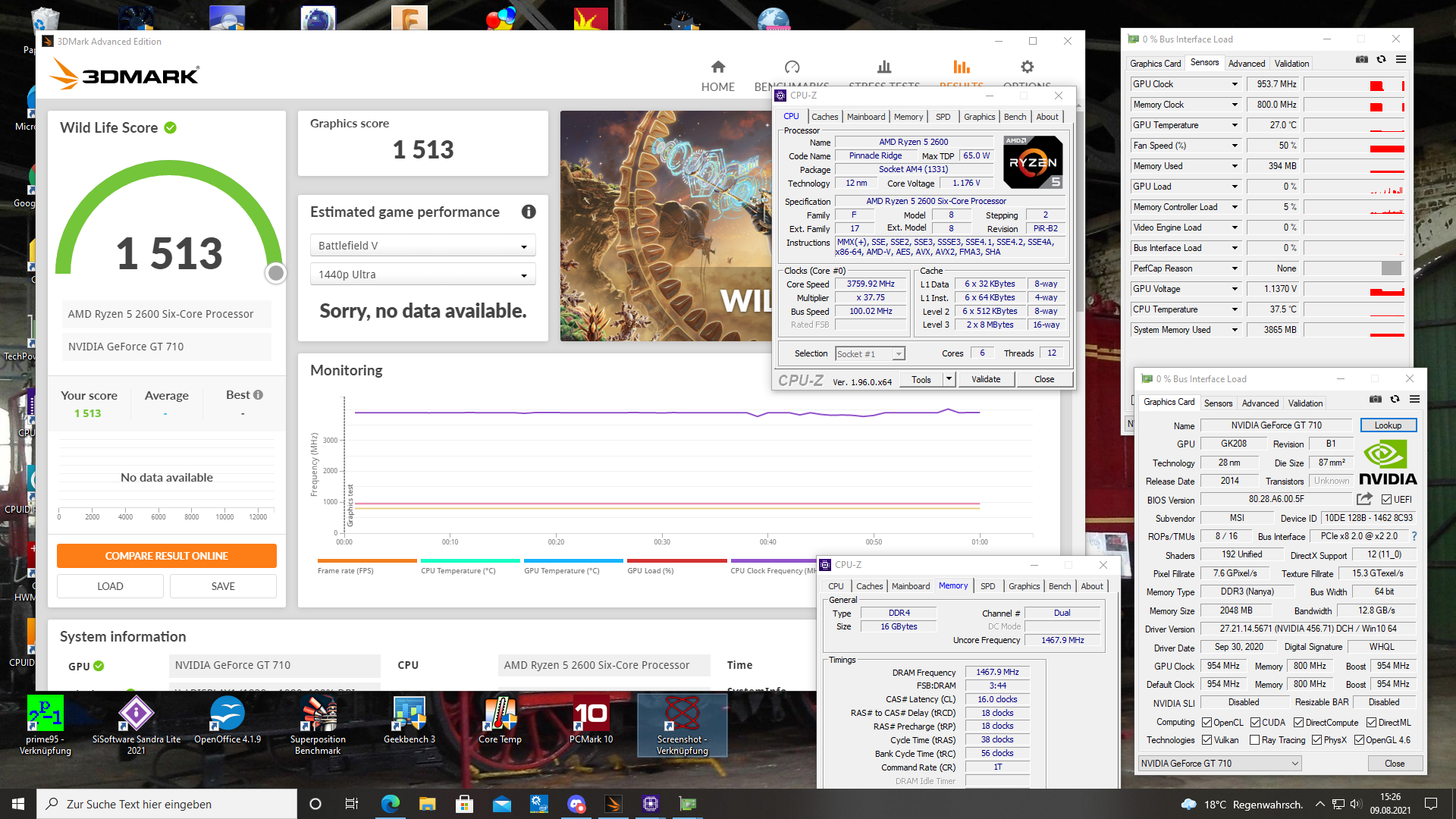Image resolution: width=1456 pixels, height=819 pixels.
Task: Open Fan Speed (%) sensor dropdown
Action: point(1234,146)
